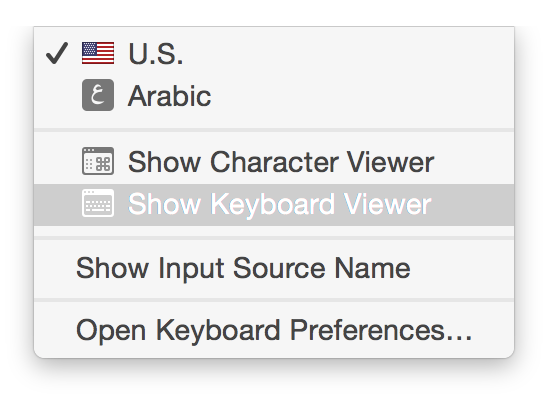Image resolution: width=548 pixels, height=400 pixels.
Task: Click the word "Open" in bottom menu item
Action: pos(111,331)
